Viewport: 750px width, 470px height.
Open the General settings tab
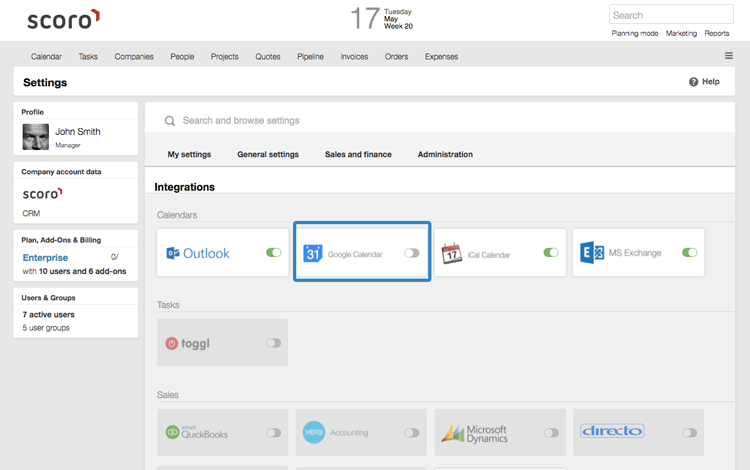point(268,154)
